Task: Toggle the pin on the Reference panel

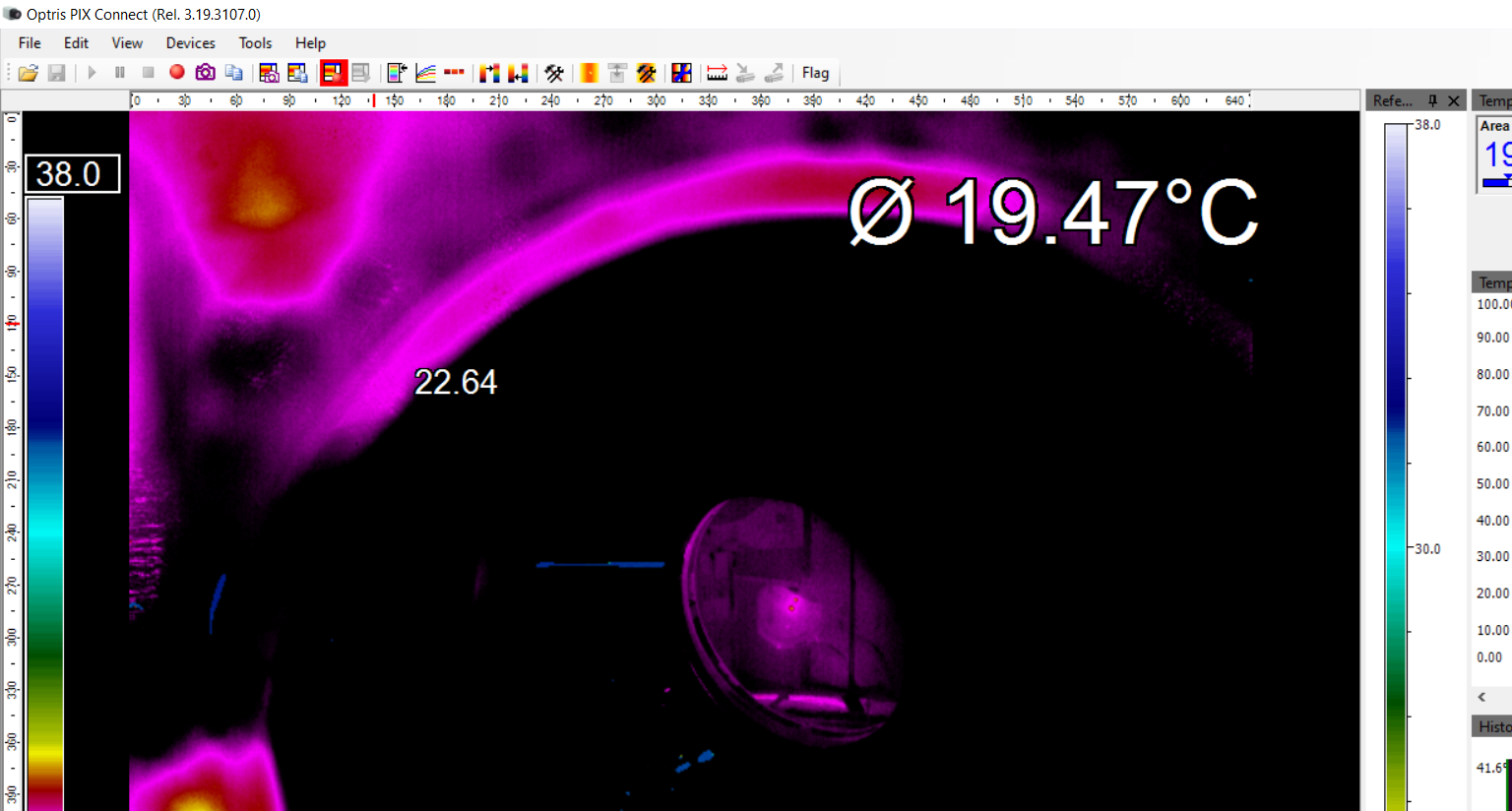Action: [1432, 100]
